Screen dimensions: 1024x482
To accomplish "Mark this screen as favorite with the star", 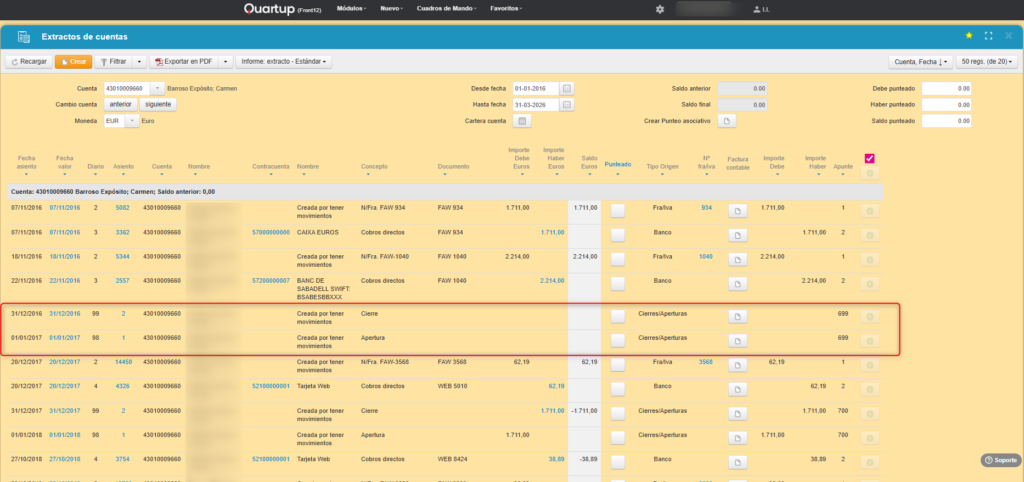I will pos(968,36).
